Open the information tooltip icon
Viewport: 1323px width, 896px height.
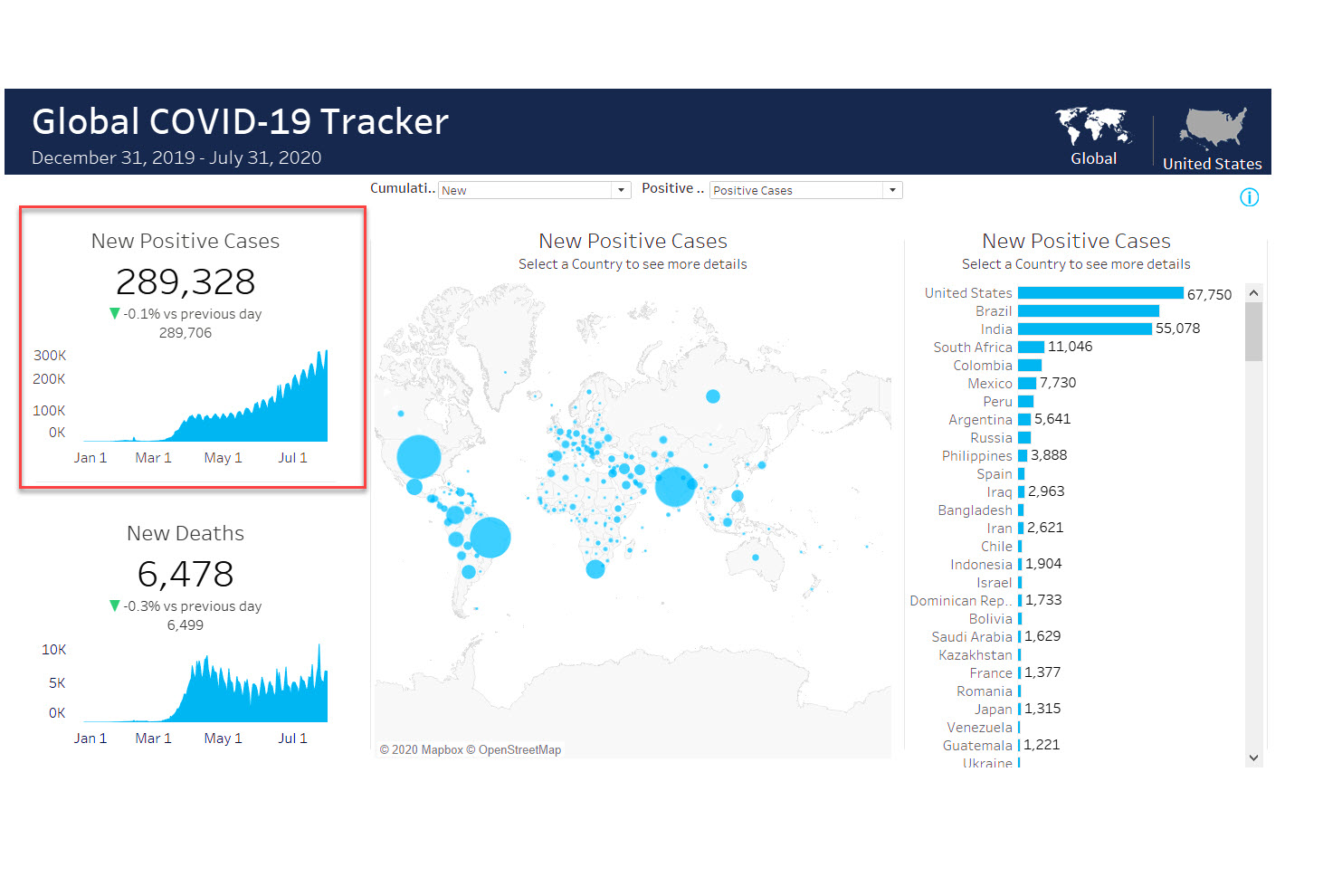click(x=1249, y=196)
